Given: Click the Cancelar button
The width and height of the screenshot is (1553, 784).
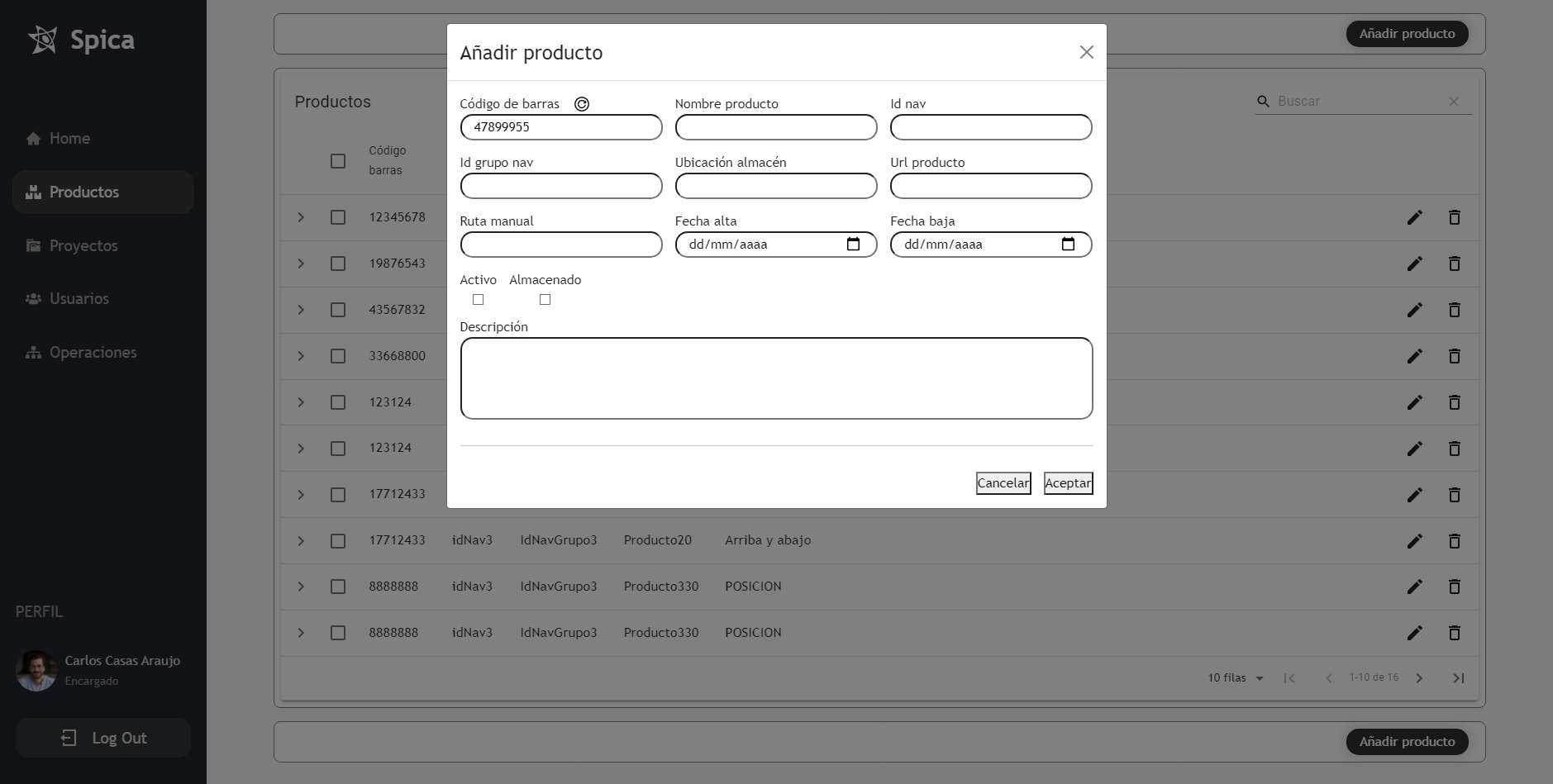Looking at the screenshot, I should (1003, 483).
